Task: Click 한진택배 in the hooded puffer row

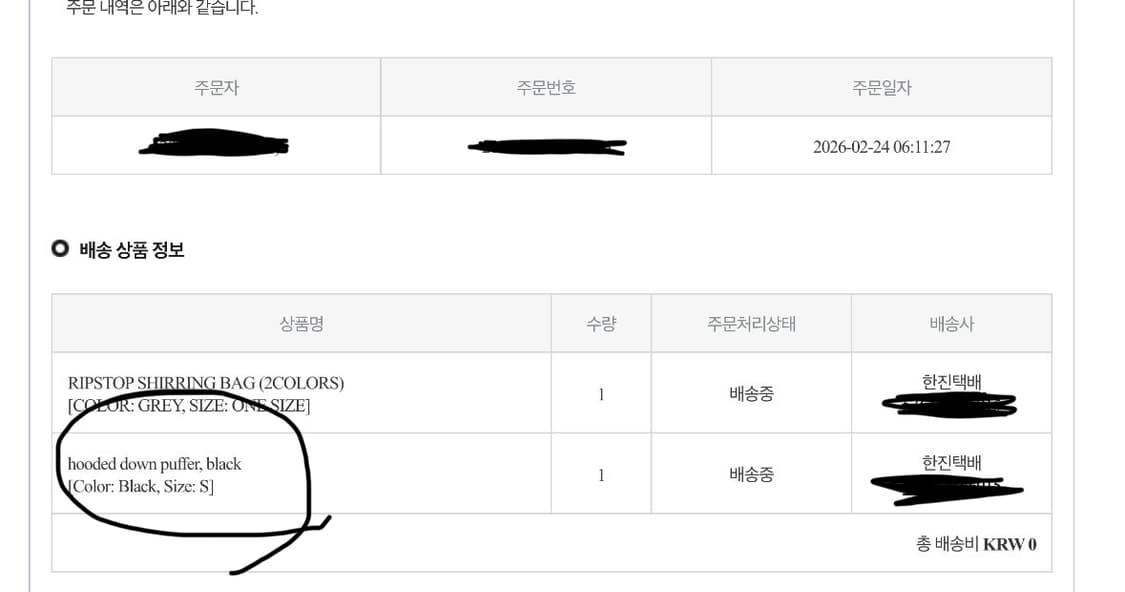Action: click(951, 462)
